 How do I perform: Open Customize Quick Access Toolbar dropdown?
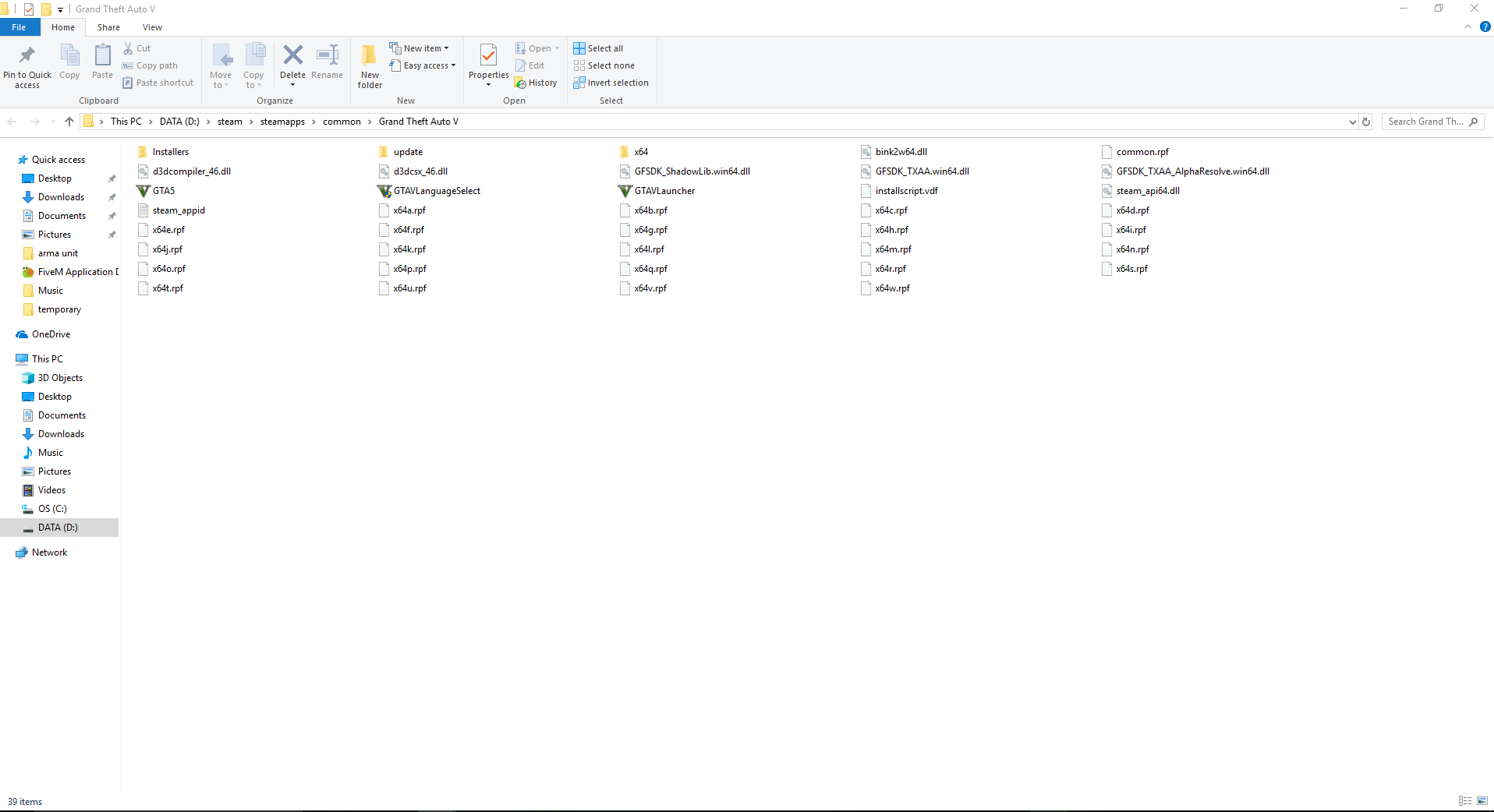tap(60, 9)
